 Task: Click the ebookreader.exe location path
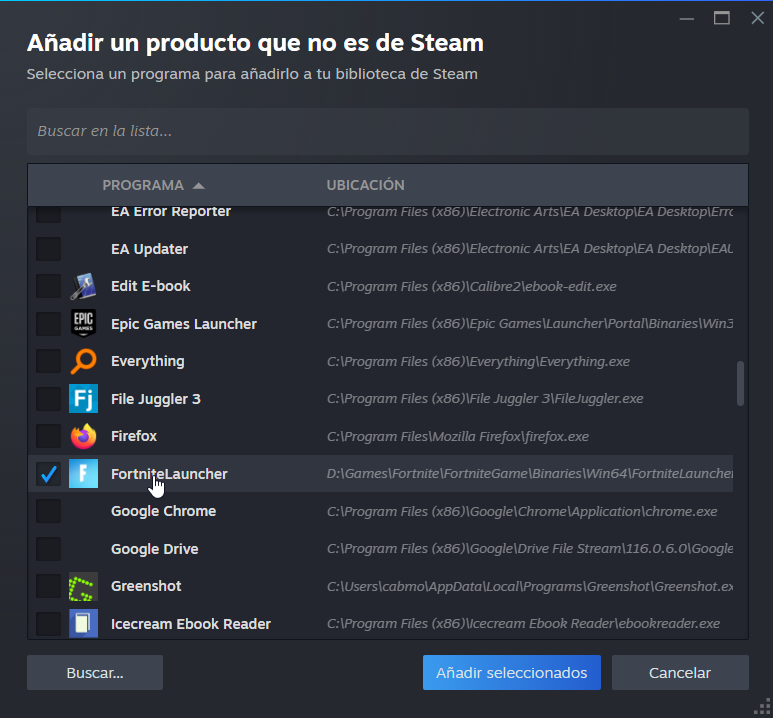pyautogui.click(x=523, y=624)
